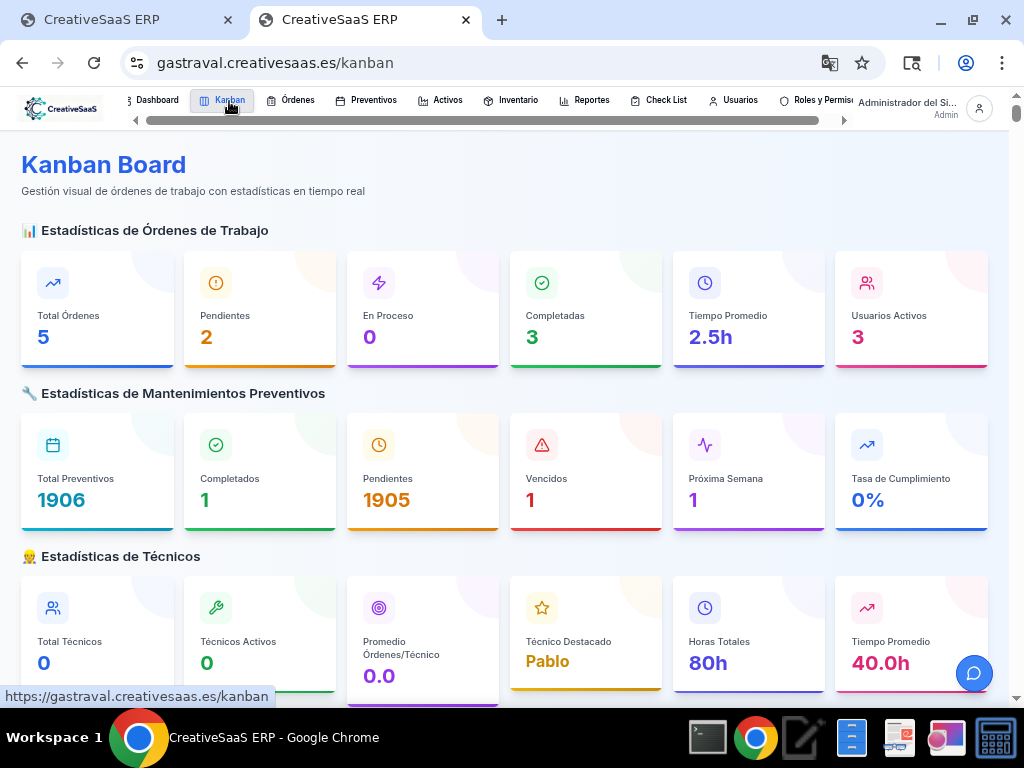Open the admin profile avatar menu

(978, 108)
